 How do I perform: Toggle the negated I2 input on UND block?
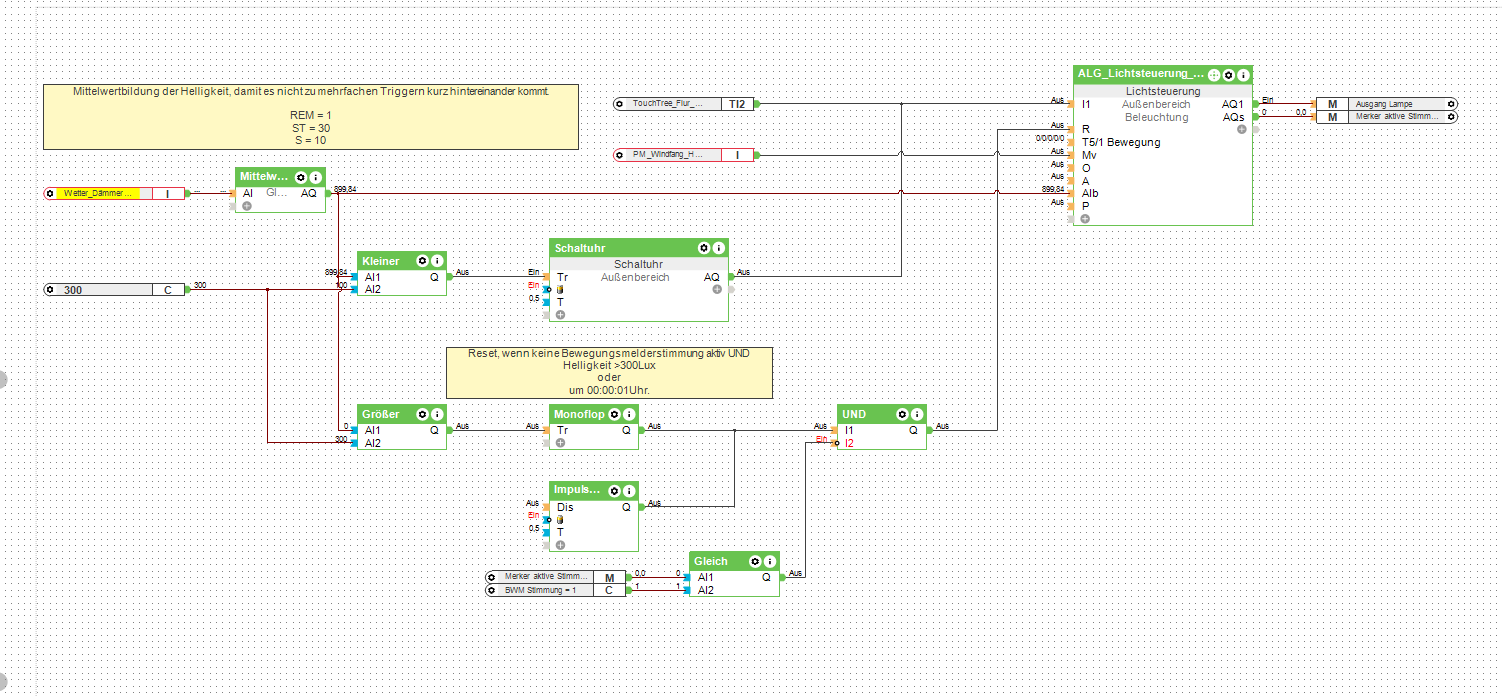pos(838,442)
